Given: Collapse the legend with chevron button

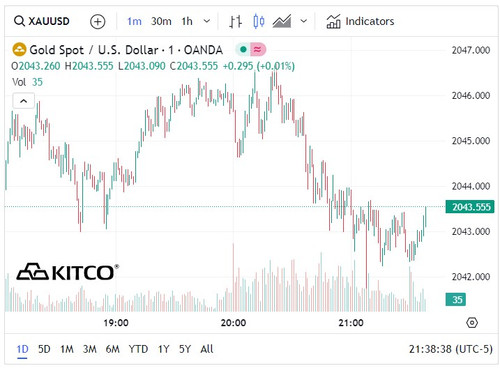Looking at the screenshot, I should click(23, 101).
